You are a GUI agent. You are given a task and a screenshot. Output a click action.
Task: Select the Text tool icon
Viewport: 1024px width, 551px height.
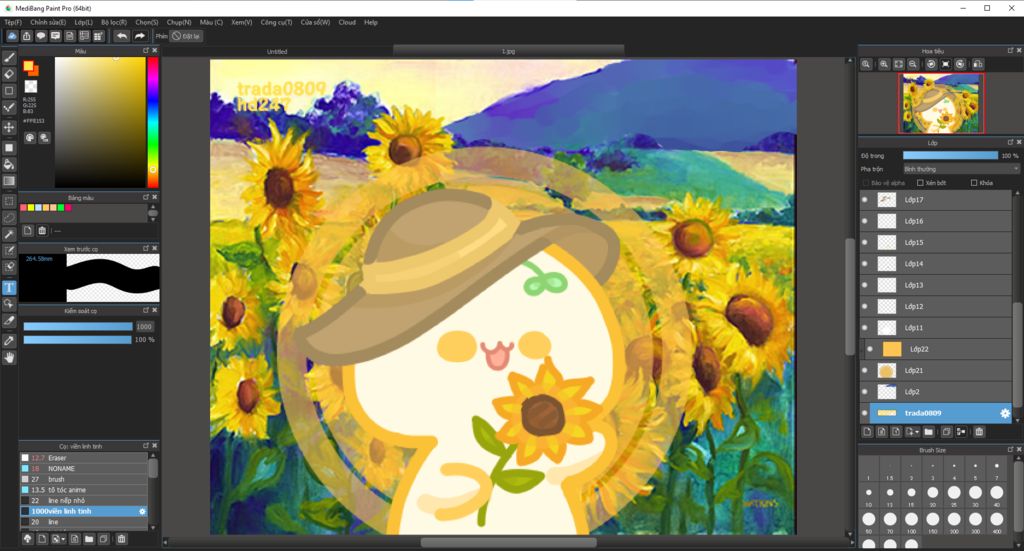(x=9, y=287)
